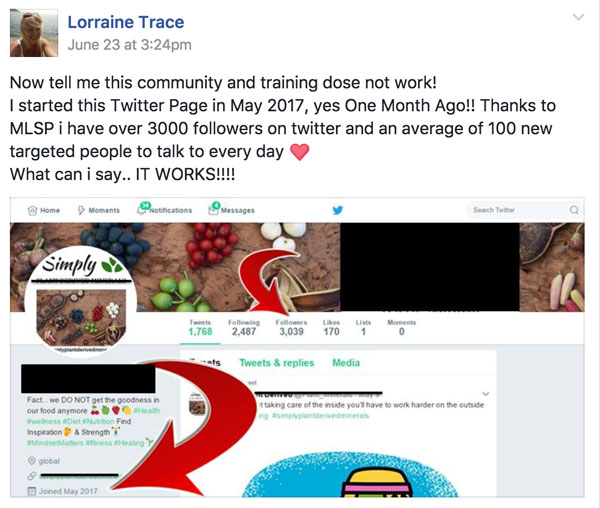
Task: Click the Twitter Home icon
Action: tap(33, 210)
